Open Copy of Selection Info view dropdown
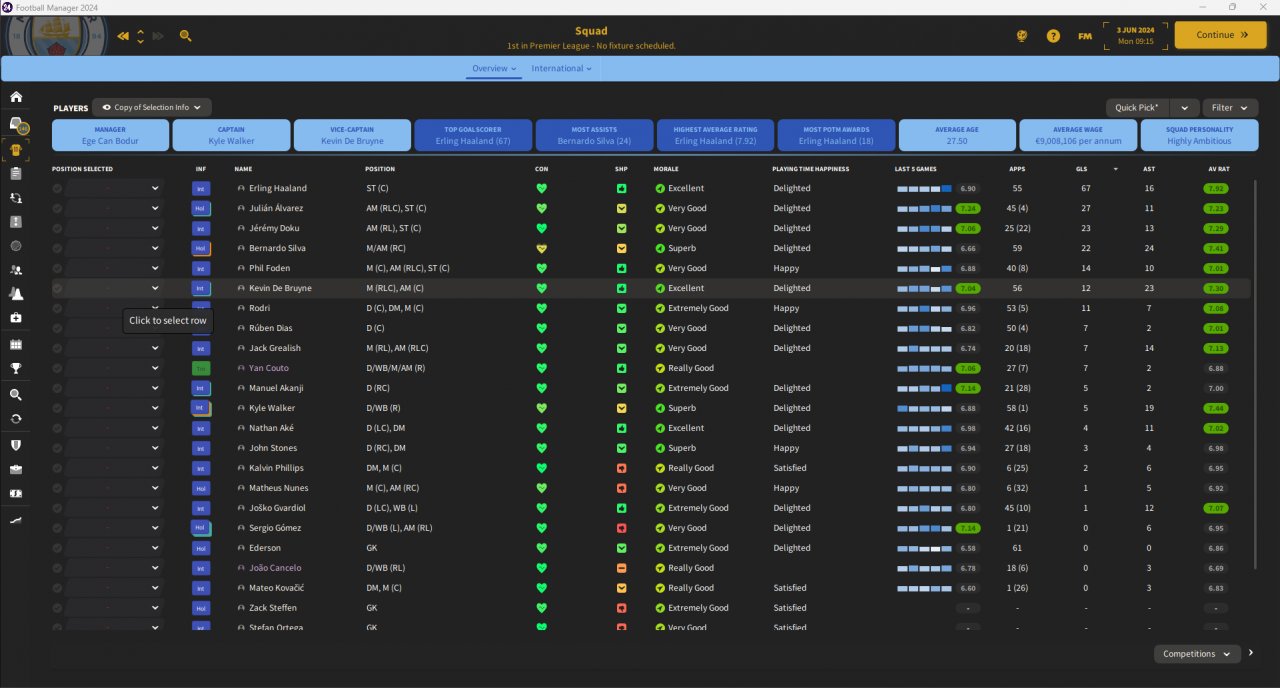The width and height of the screenshot is (1280, 688). 152,107
